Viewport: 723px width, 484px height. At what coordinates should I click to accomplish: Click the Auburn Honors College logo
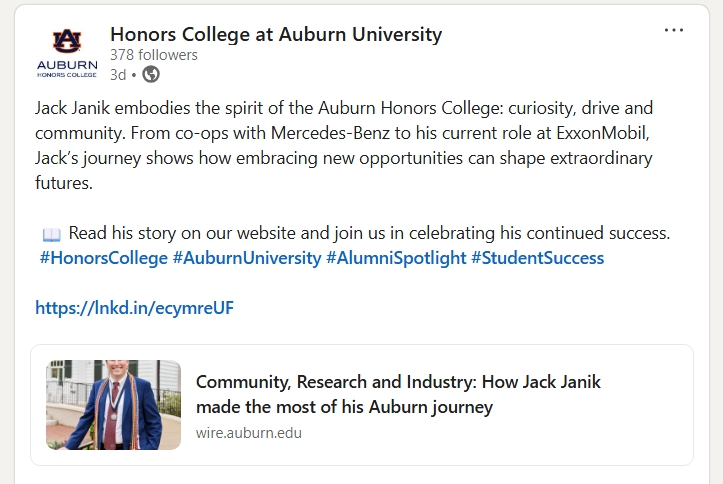(x=68, y=53)
